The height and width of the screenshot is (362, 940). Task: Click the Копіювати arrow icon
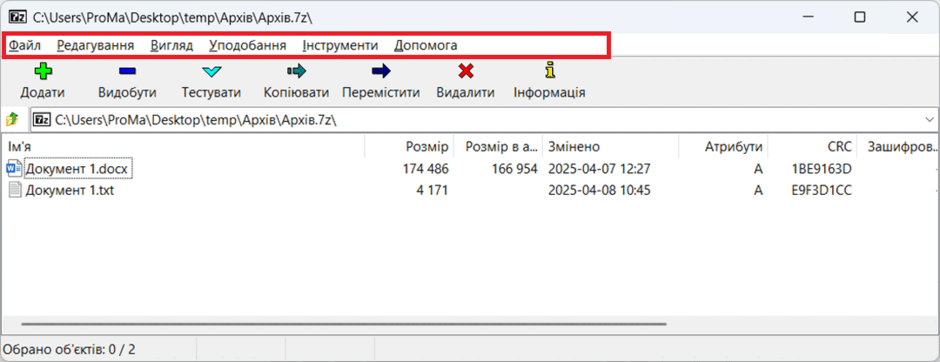tap(296, 72)
